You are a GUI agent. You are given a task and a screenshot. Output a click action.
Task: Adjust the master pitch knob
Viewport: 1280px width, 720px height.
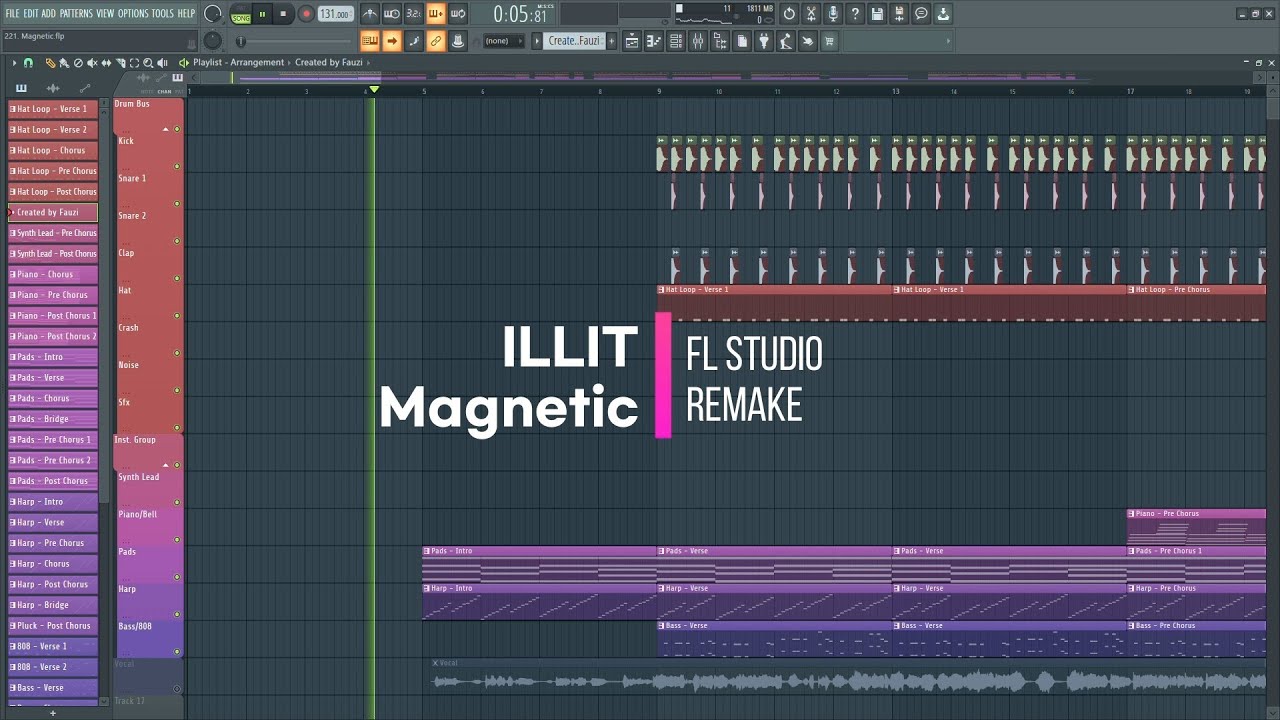pyautogui.click(x=213, y=41)
